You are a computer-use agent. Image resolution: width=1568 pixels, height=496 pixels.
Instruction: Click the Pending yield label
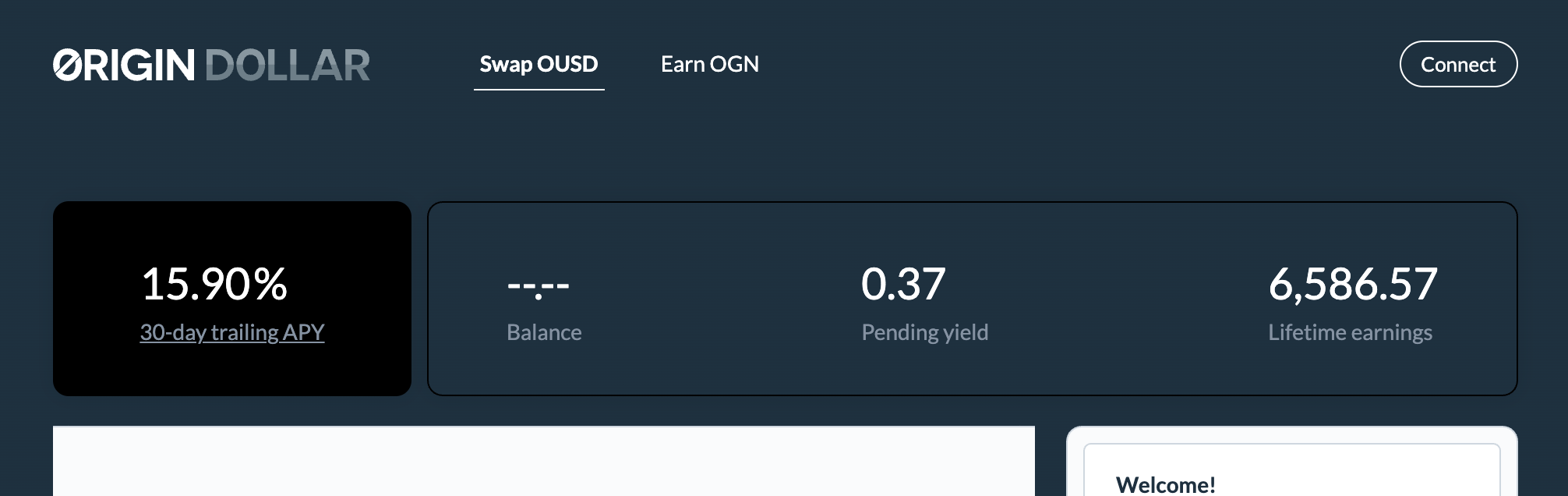[x=925, y=331]
